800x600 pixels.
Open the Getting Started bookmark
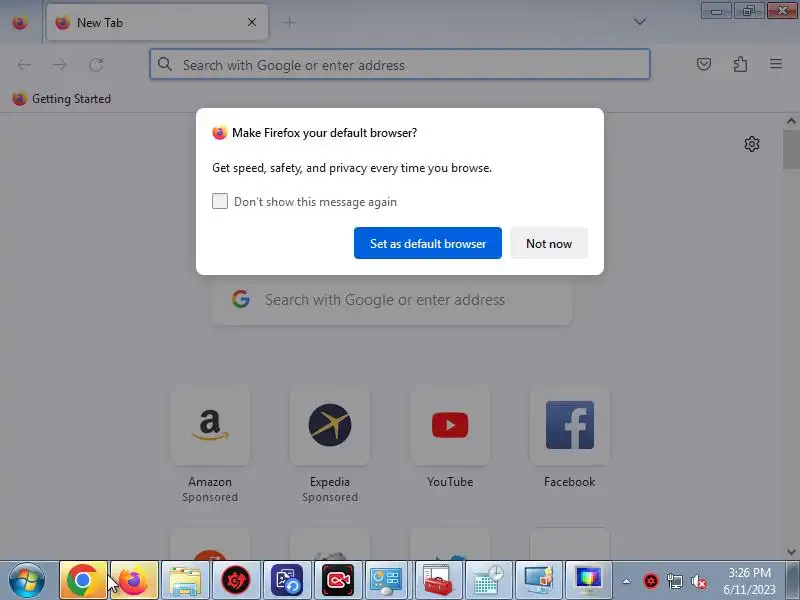(61, 98)
